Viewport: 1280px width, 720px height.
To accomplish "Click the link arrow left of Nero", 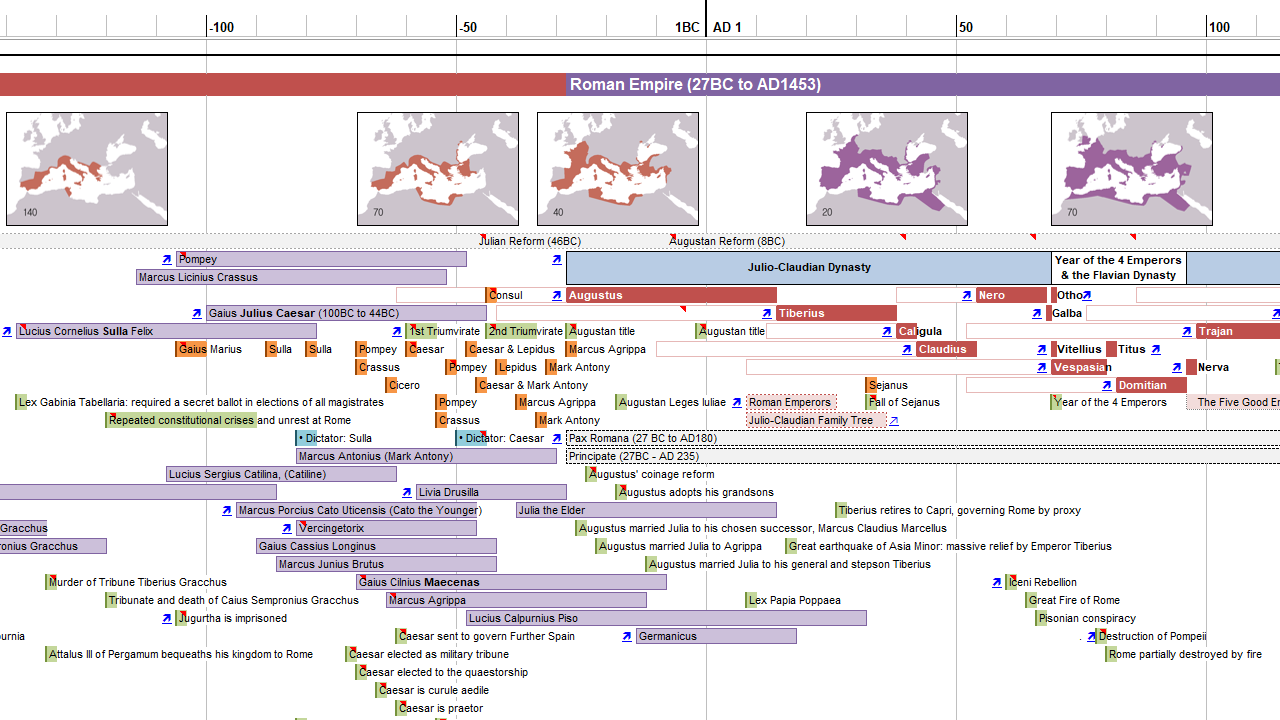I will (967, 295).
